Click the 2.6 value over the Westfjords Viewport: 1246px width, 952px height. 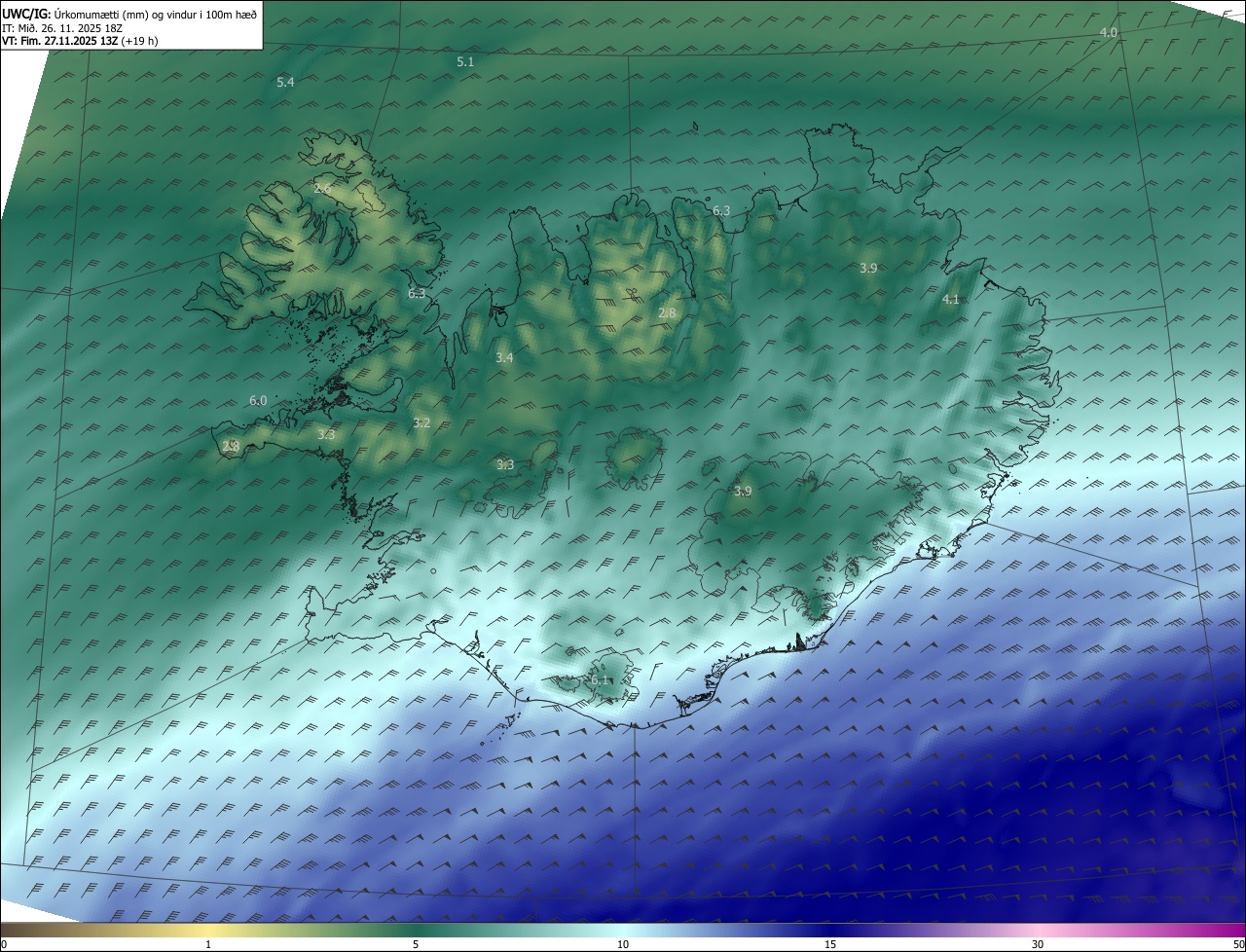point(322,188)
